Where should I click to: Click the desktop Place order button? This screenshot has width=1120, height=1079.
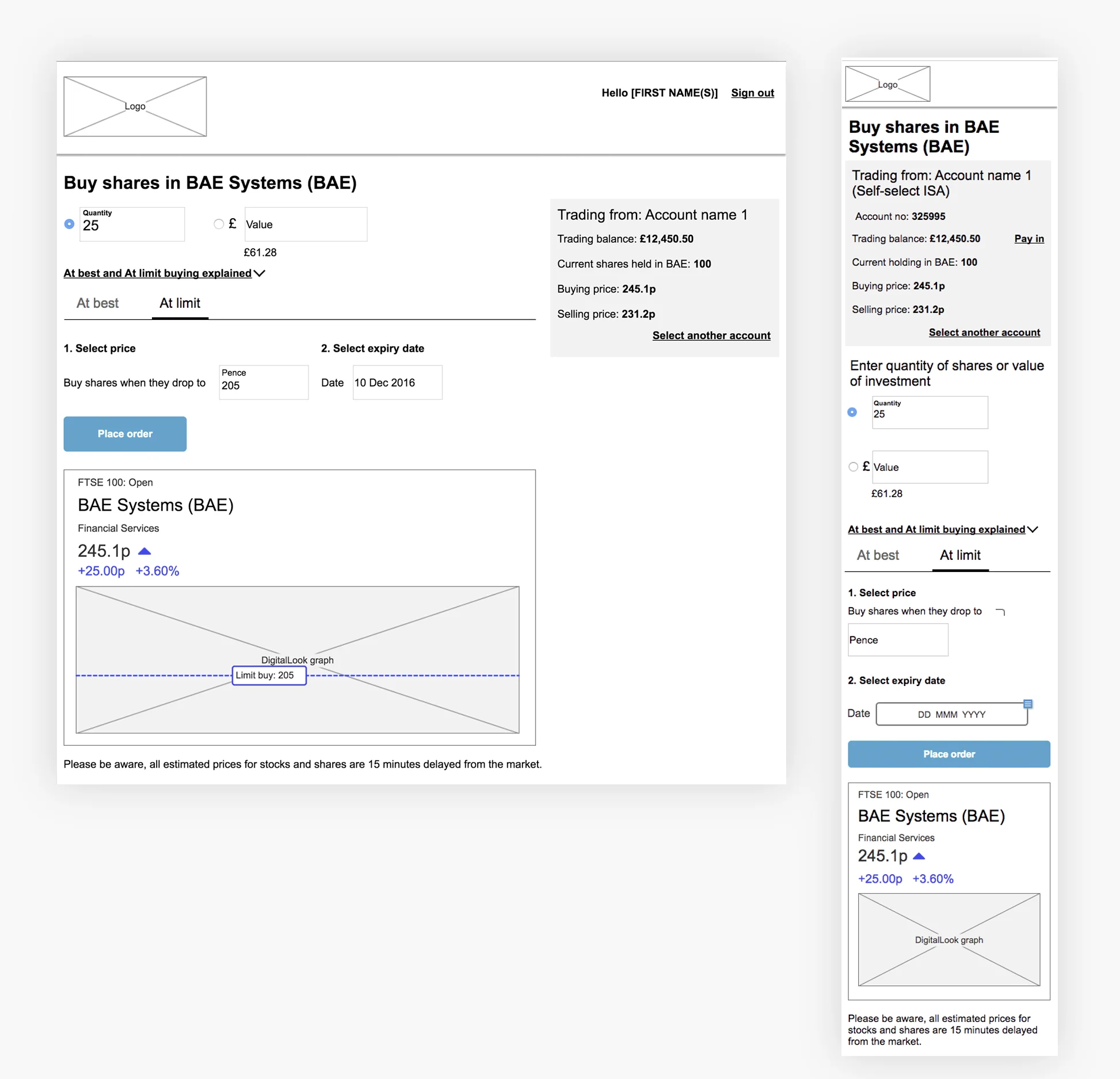point(125,434)
